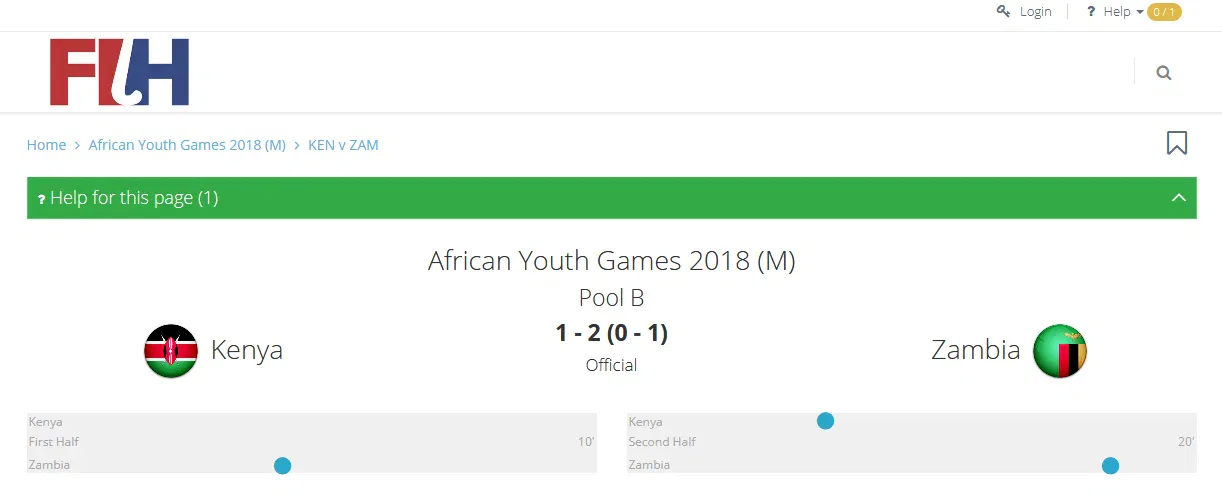
Task: Click the Kenya flag icon
Action: click(171, 351)
